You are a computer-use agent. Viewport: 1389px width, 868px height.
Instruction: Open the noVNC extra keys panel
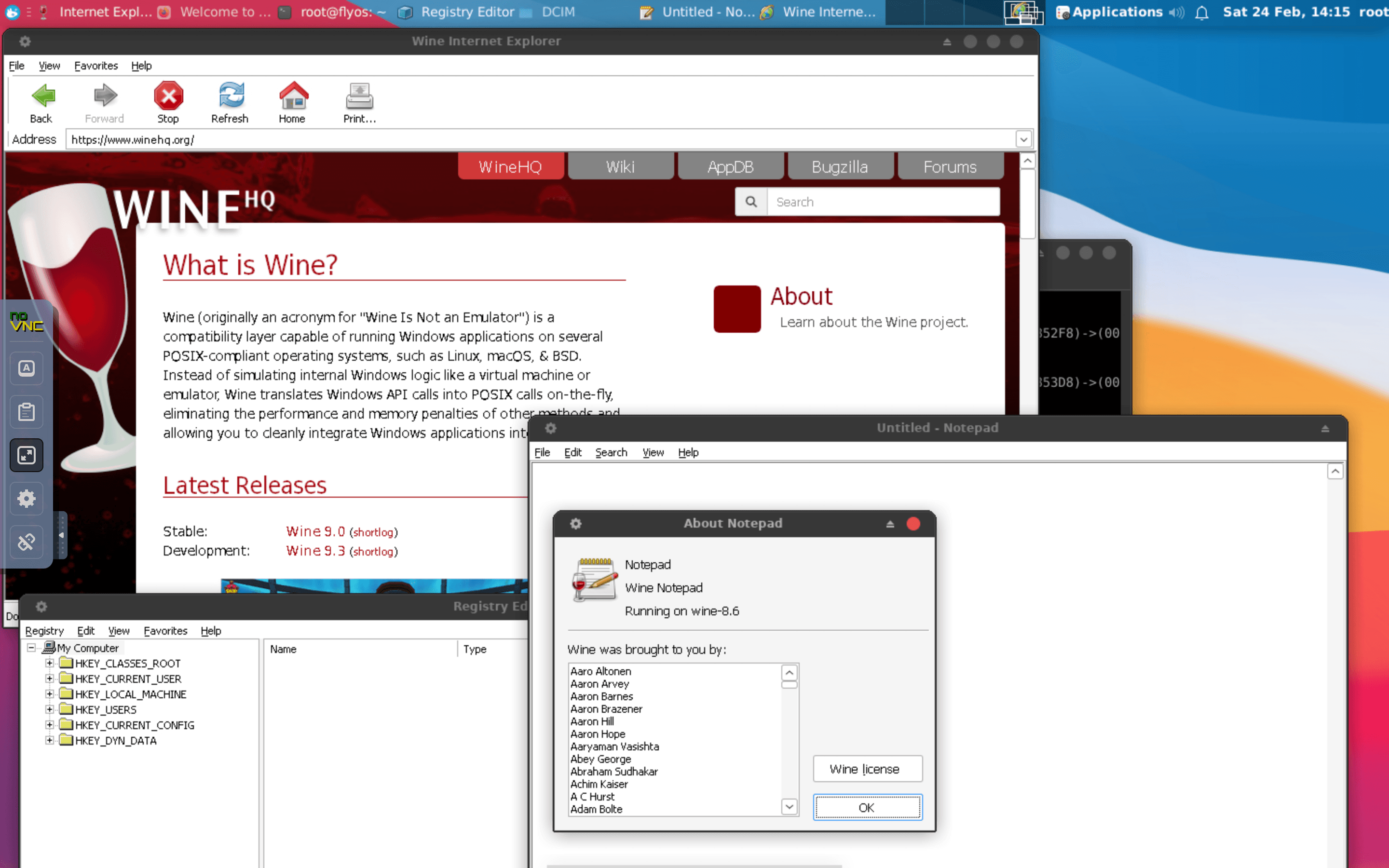pos(27,368)
